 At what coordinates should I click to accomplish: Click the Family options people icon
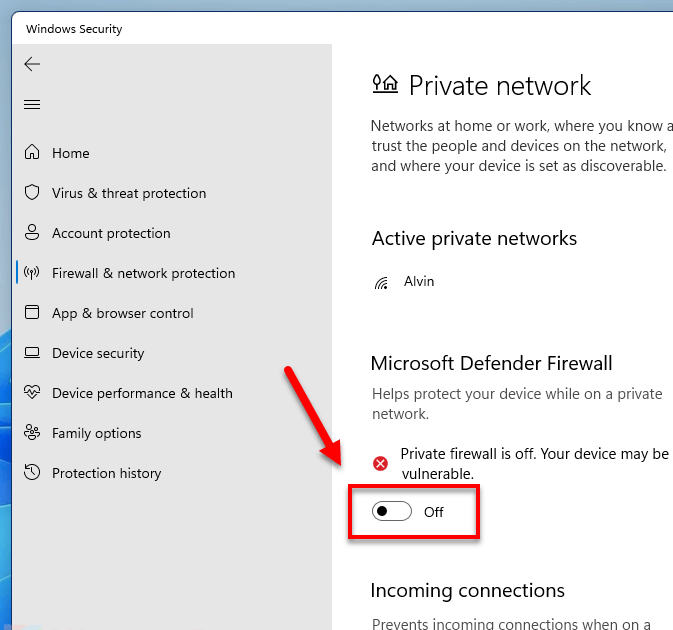pyautogui.click(x=32, y=433)
